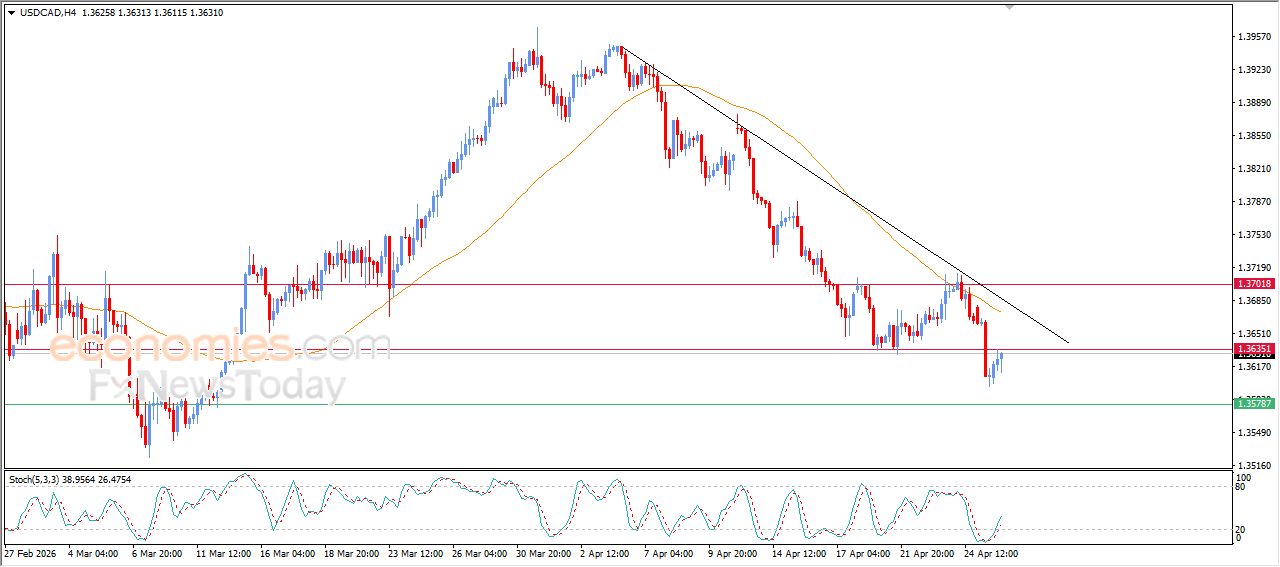Click the 30 Mar 20:00 time label
Screen dimensions: 1280x567
click(544, 553)
